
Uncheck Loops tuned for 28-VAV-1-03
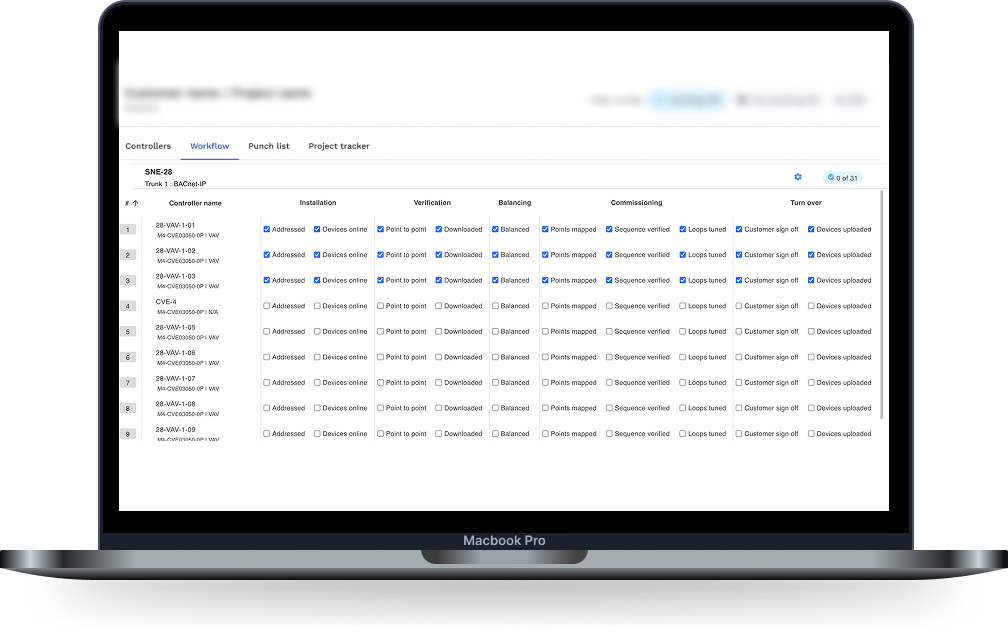(x=683, y=280)
